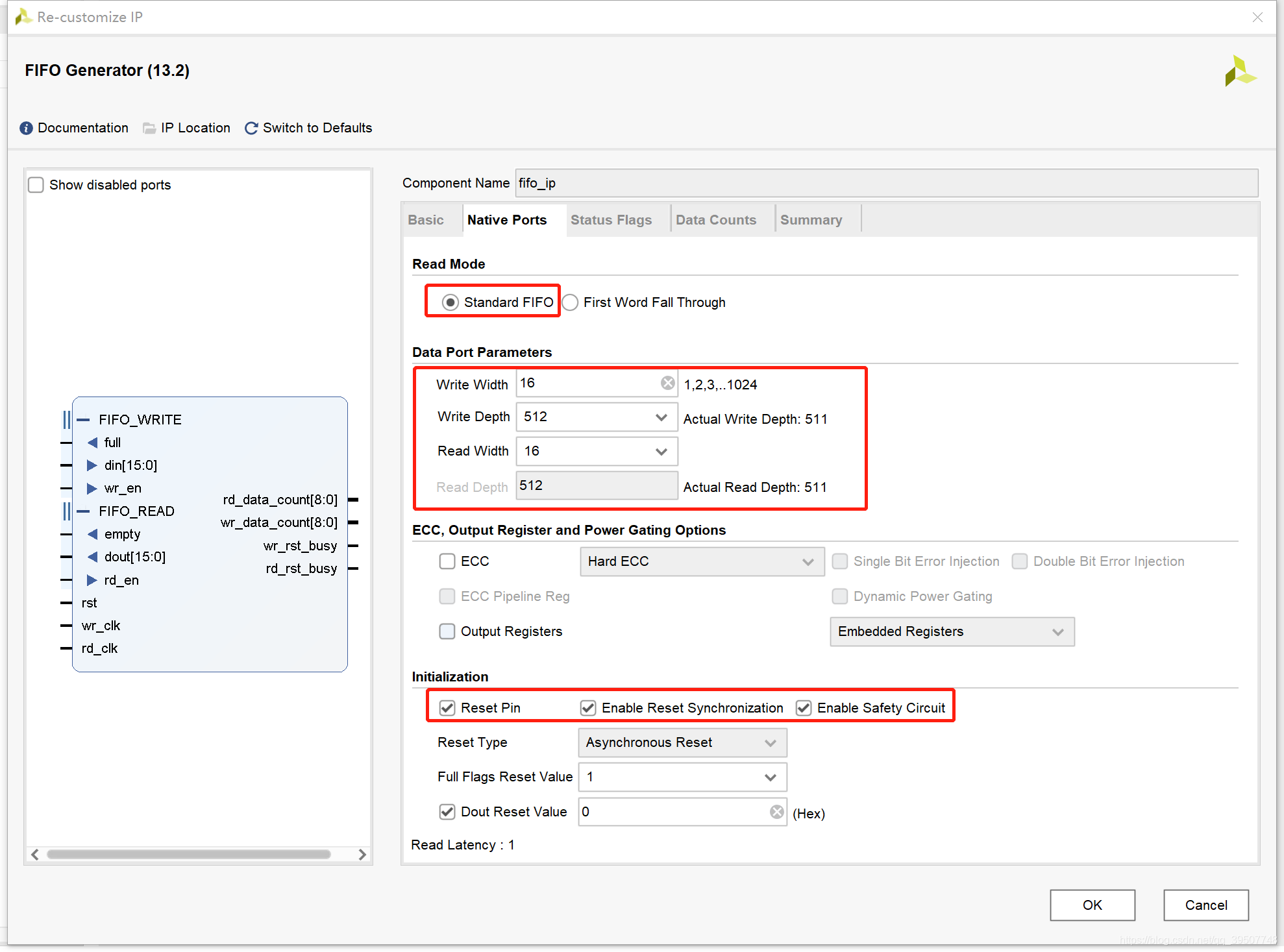Click the Switch to Defaults refresh icon

point(251,128)
